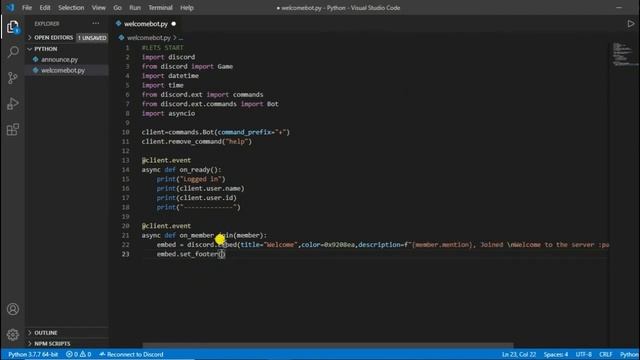640x360 pixels.
Task: Click UTF-8 encoding selector
Action: (x=584, y=354)
